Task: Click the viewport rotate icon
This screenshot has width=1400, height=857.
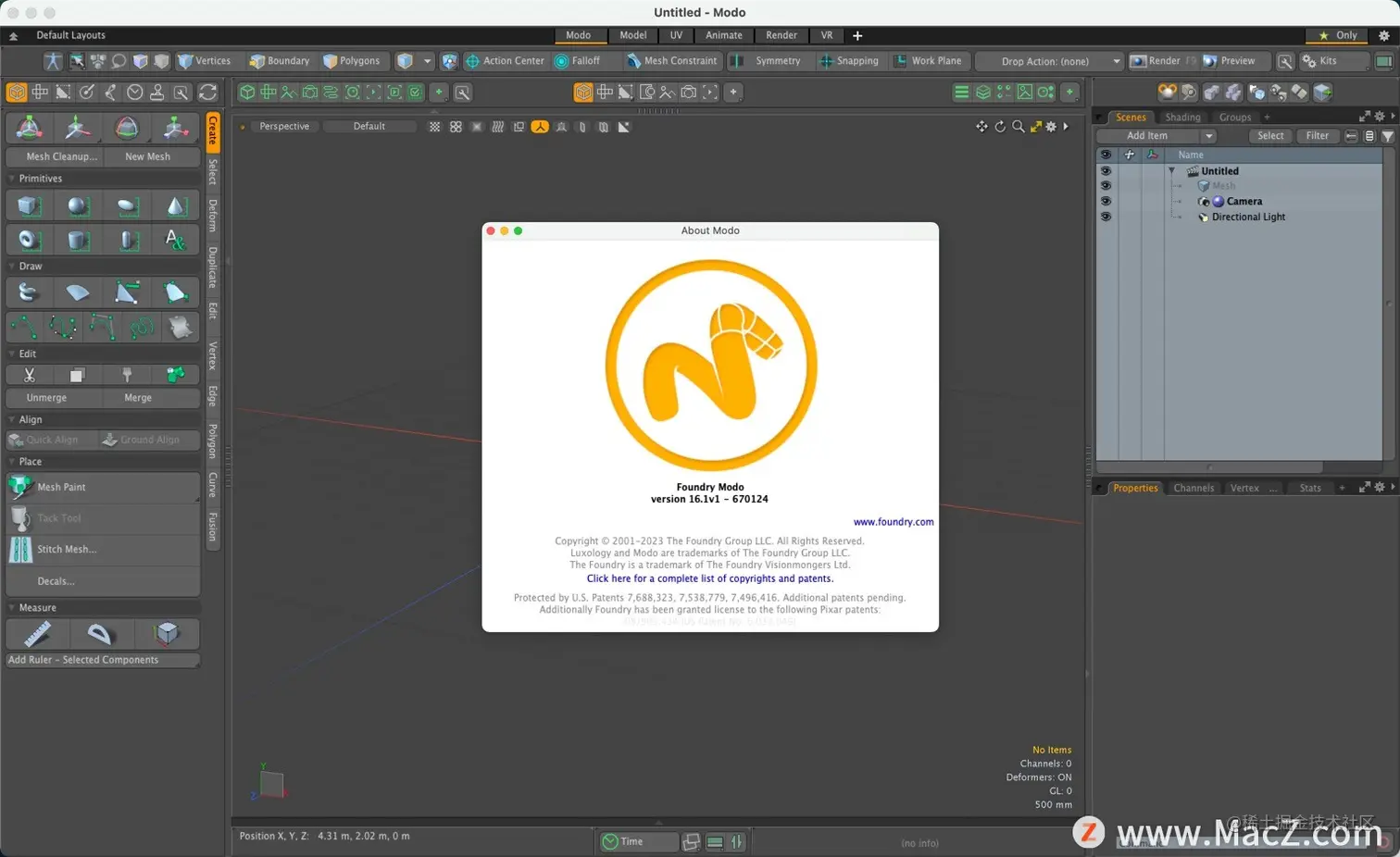Action: click(x=1000, y=127)
